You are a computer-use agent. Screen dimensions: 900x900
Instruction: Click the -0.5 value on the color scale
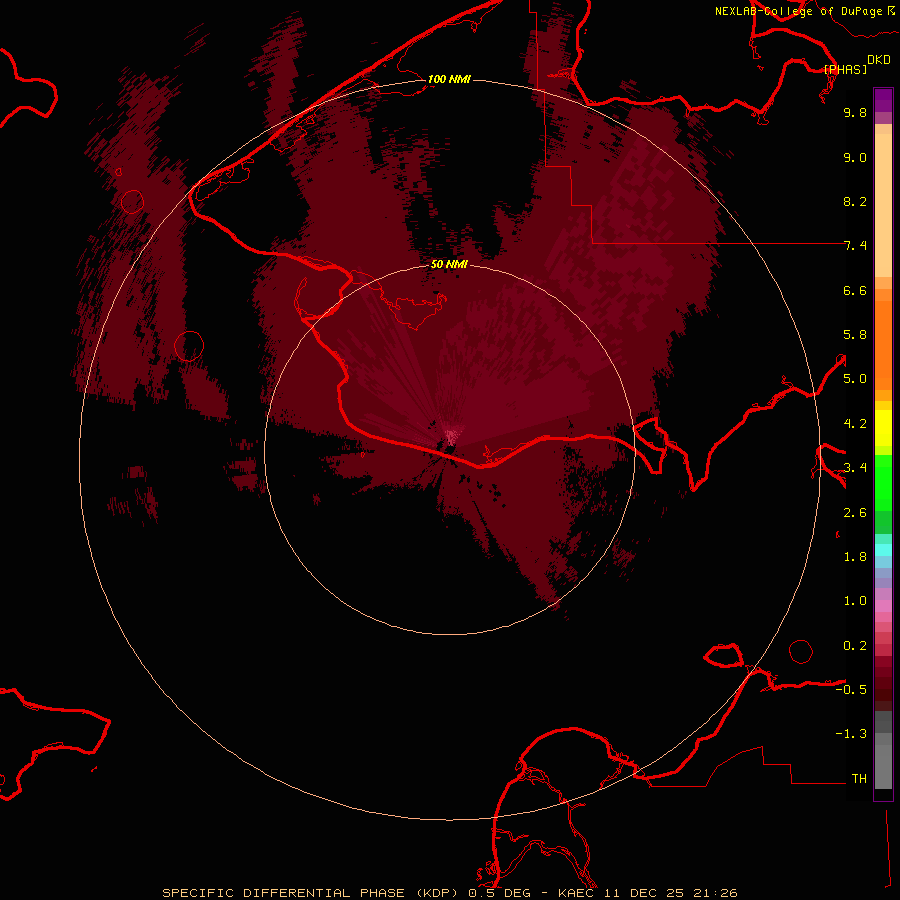coord(851,689)
